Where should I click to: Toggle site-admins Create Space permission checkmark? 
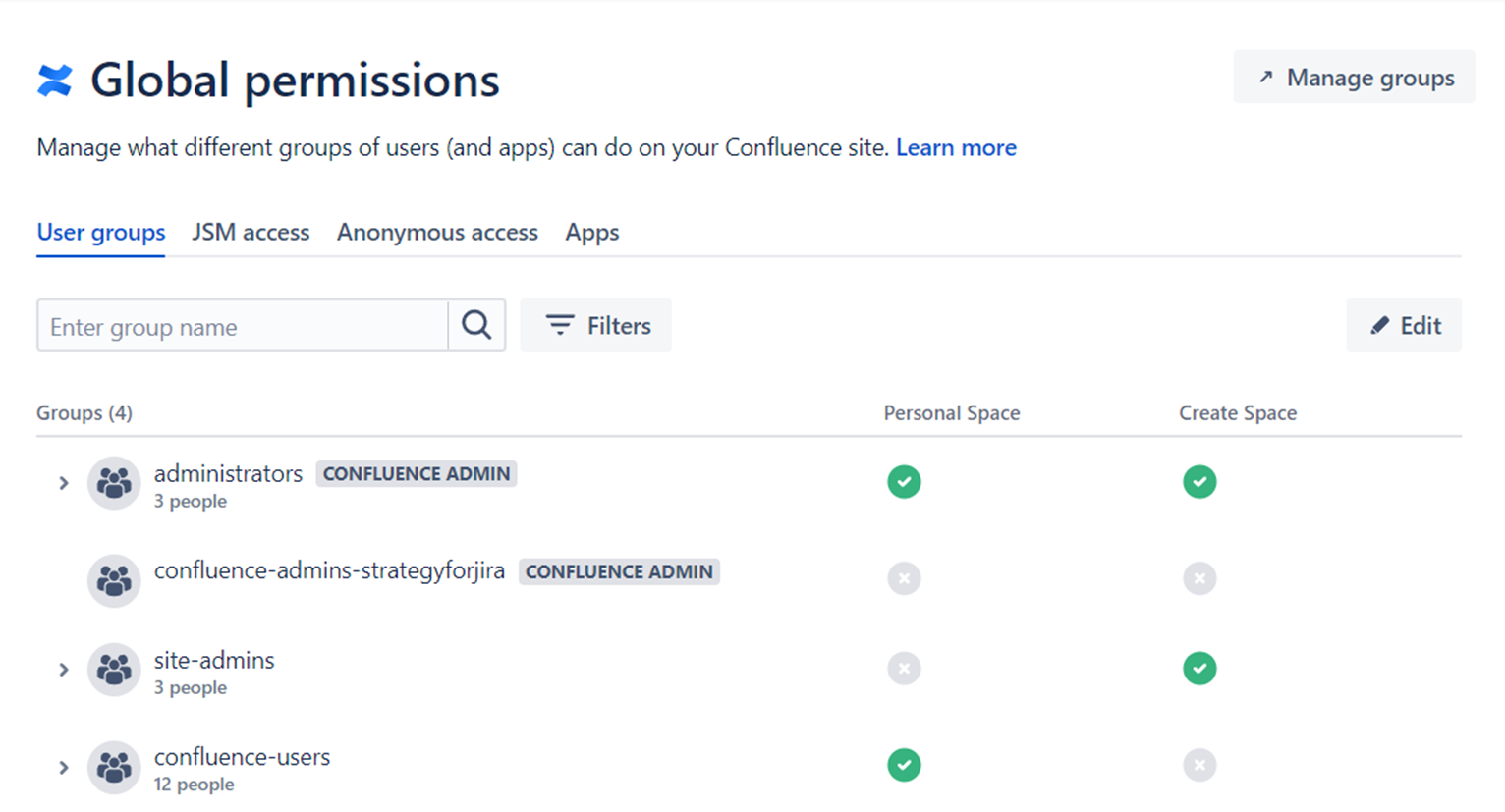point(1199,669)
